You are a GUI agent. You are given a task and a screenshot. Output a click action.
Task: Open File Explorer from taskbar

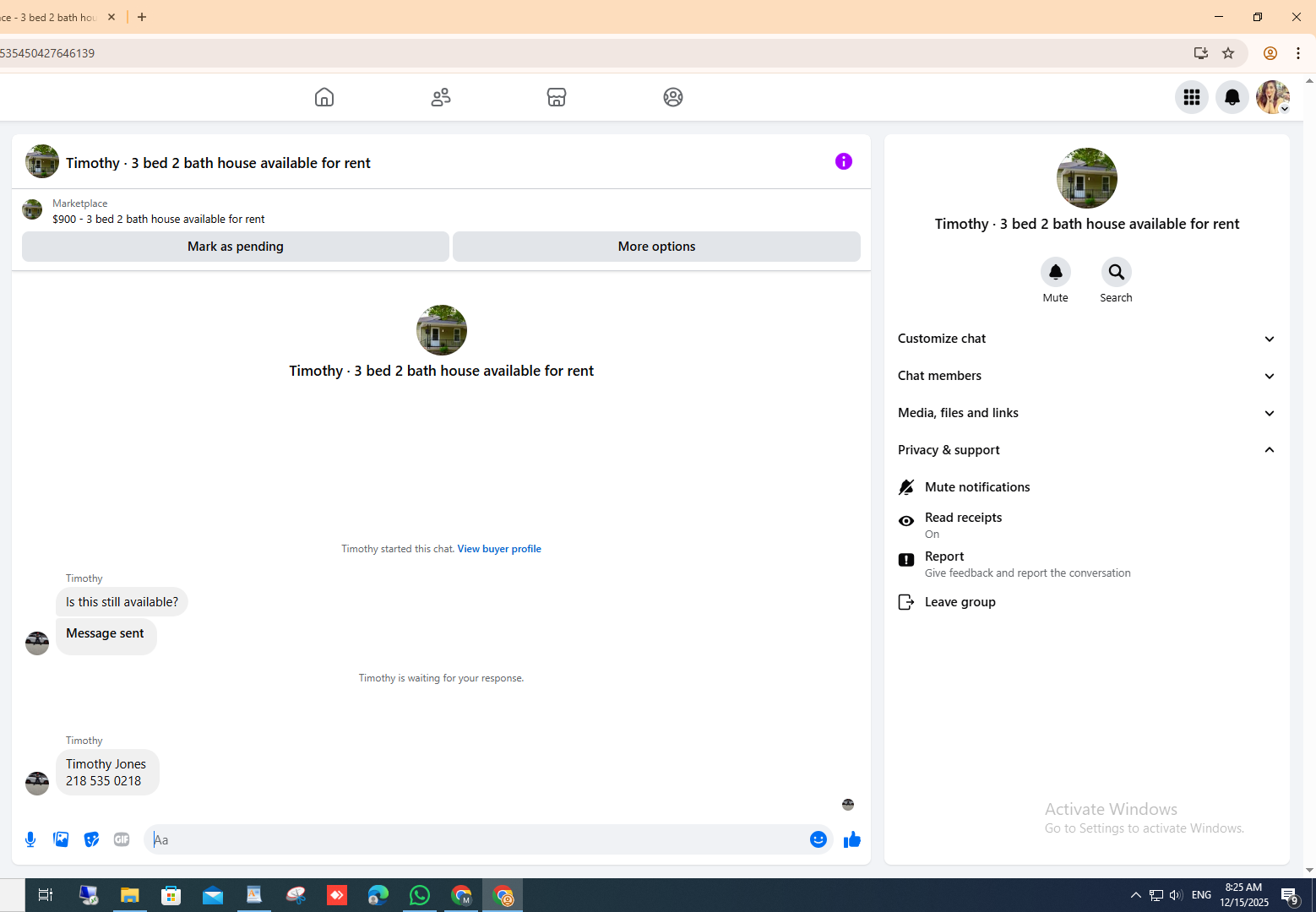[129, 895]
